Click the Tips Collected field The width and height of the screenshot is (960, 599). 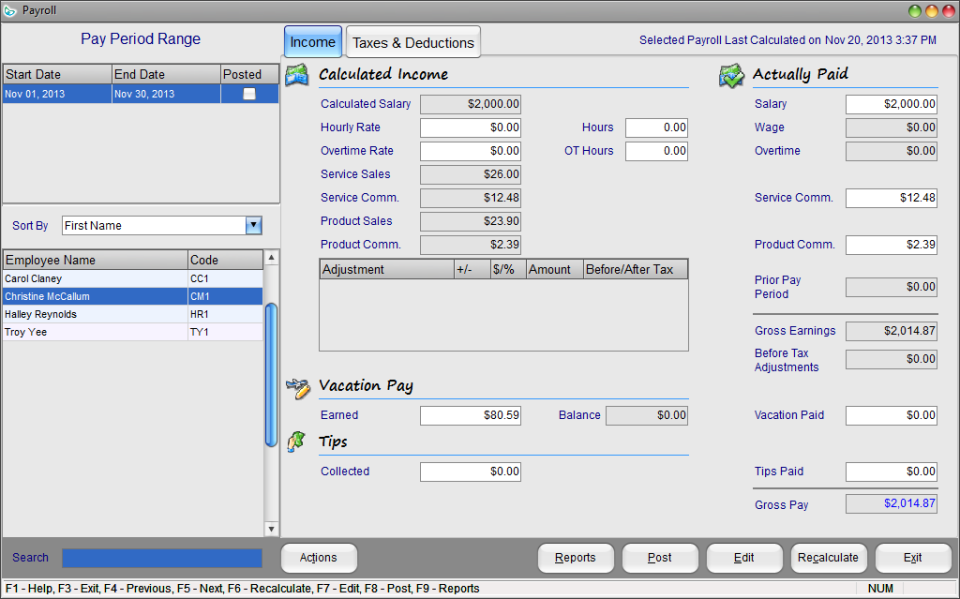(x=470, y=472)
